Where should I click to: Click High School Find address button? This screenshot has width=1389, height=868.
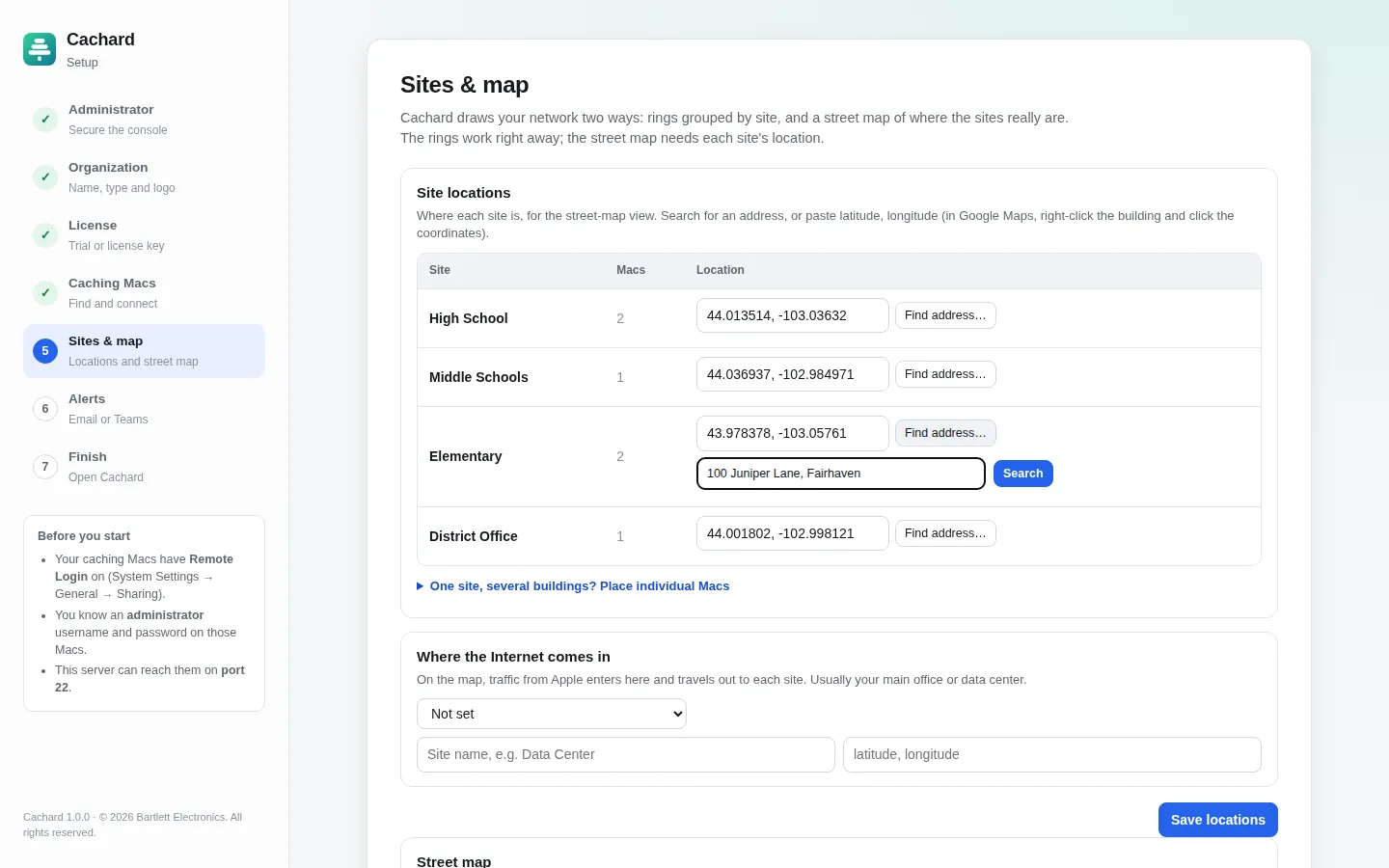point(945,315)
